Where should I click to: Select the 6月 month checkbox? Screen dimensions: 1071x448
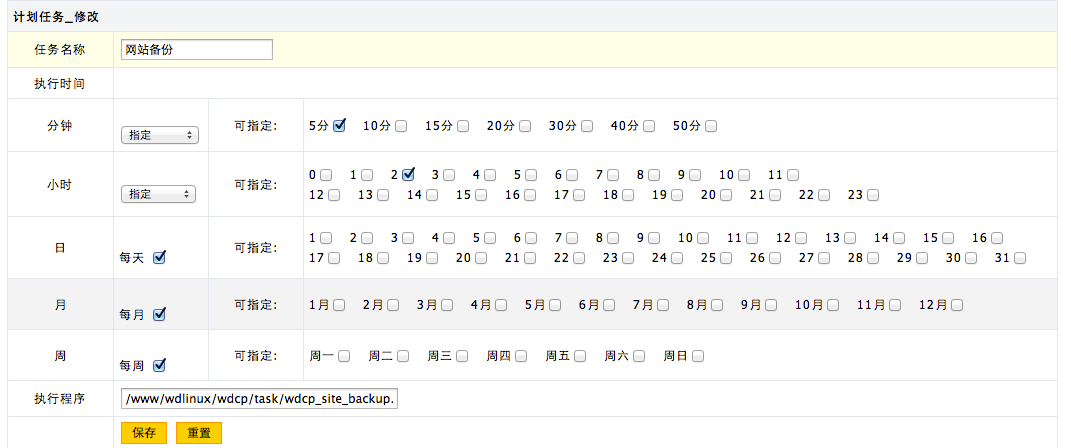pyautogui.click(x=609, y=305)
